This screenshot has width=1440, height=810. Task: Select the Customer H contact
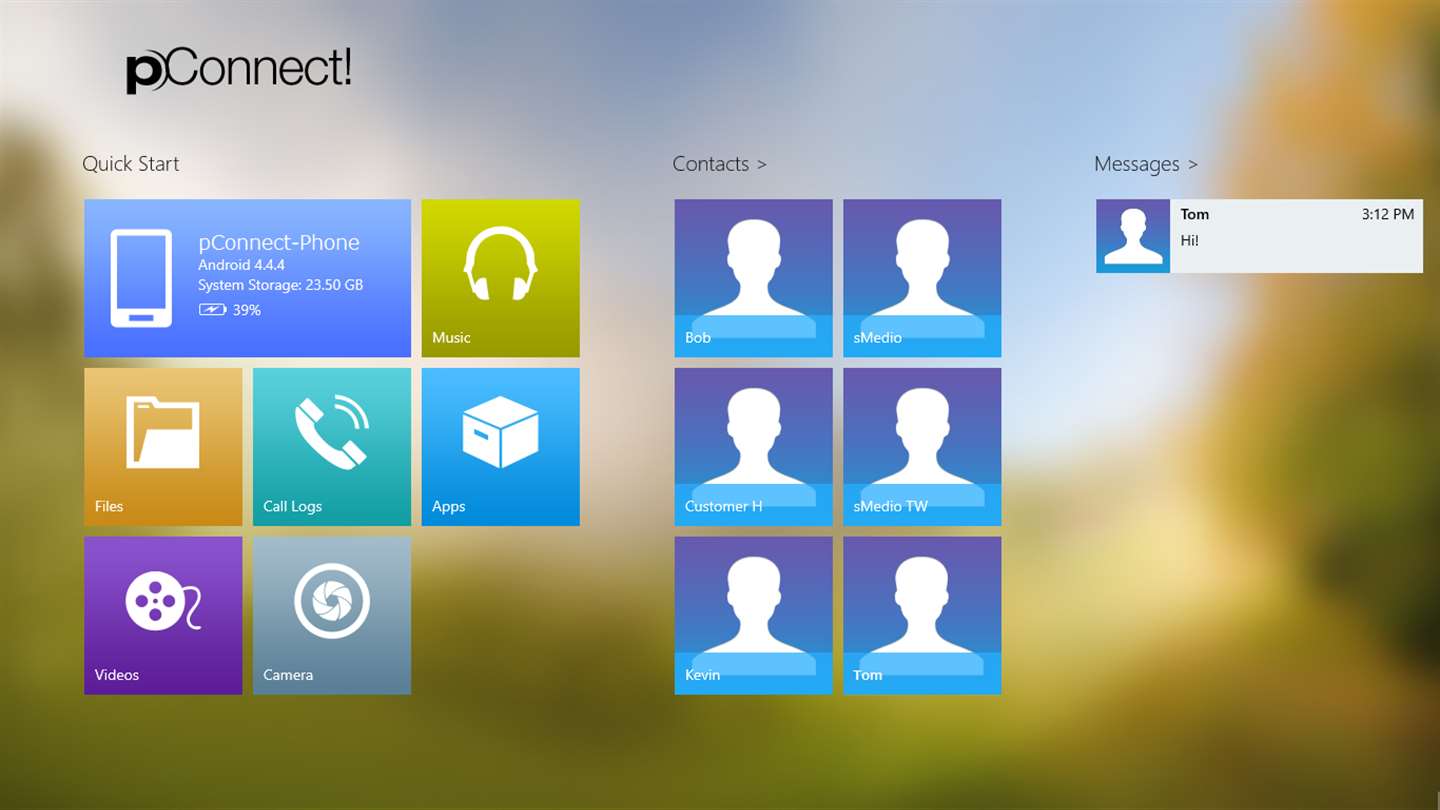pyautogui.click(x=753, y=446)
